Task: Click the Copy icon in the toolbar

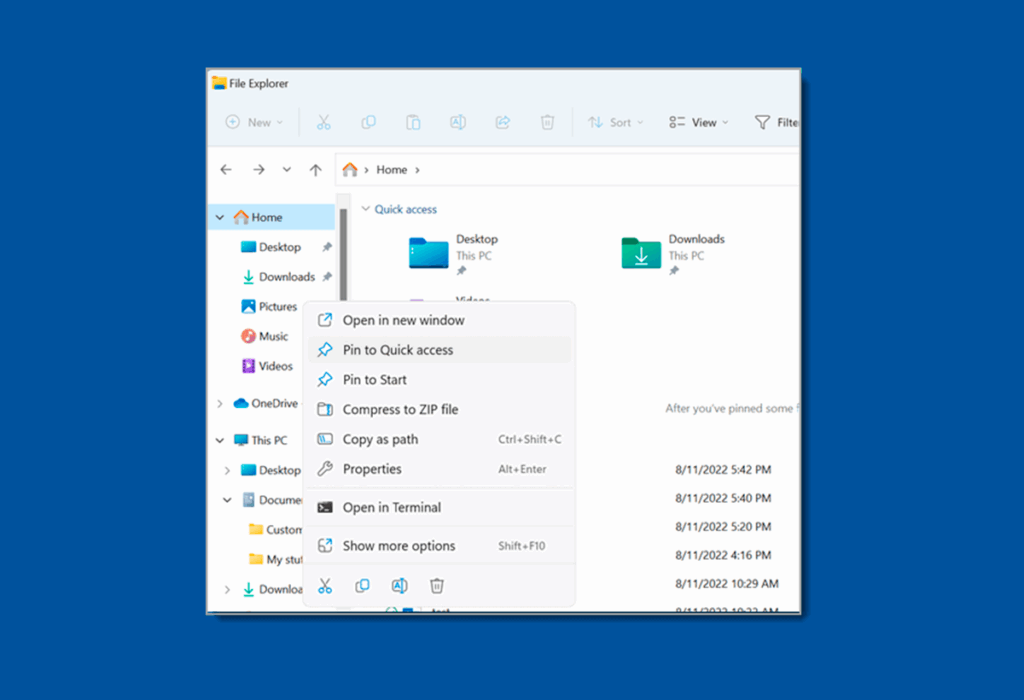Action: pos(368,121)
